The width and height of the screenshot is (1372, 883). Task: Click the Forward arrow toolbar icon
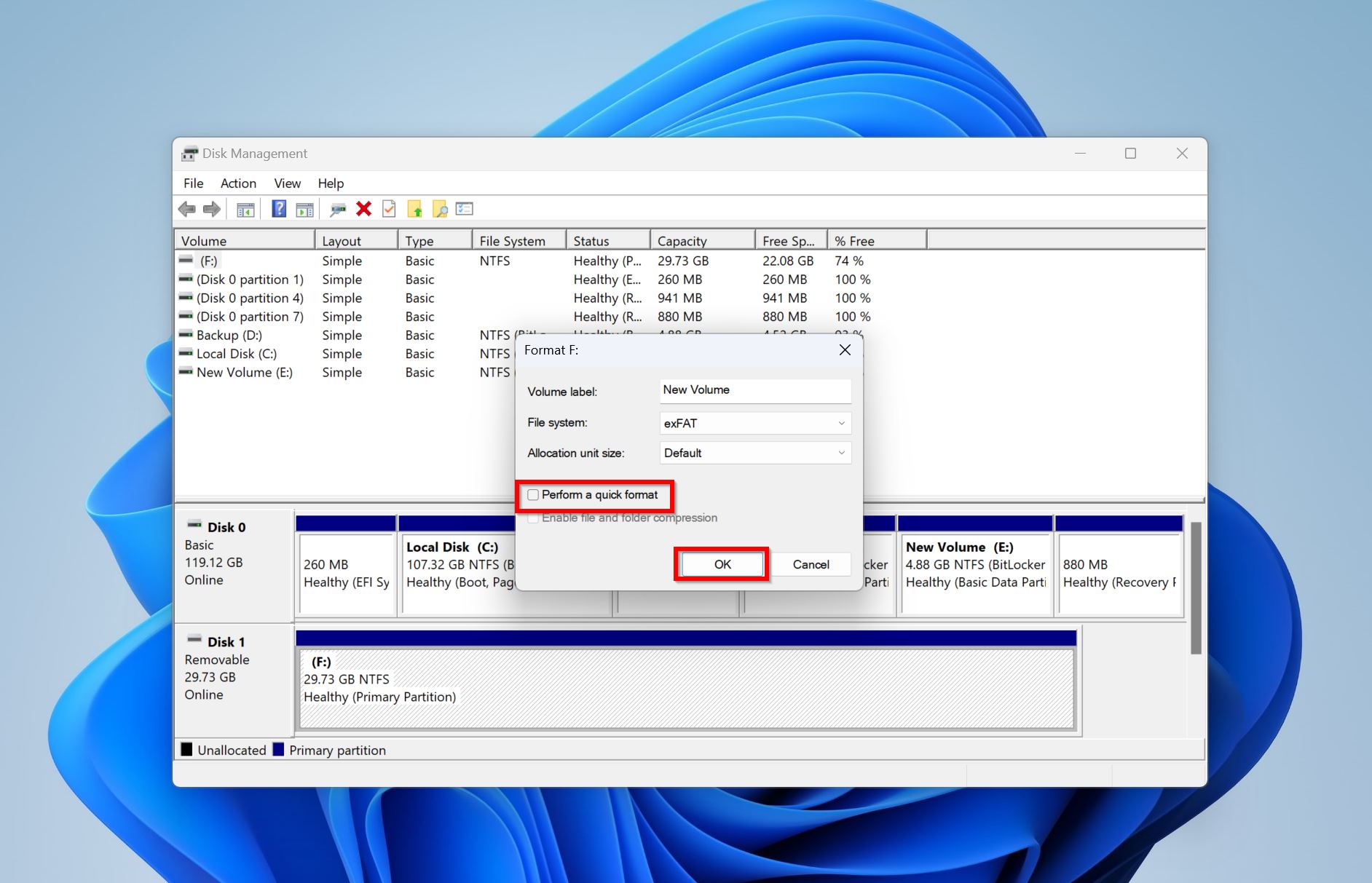[212, 210]
